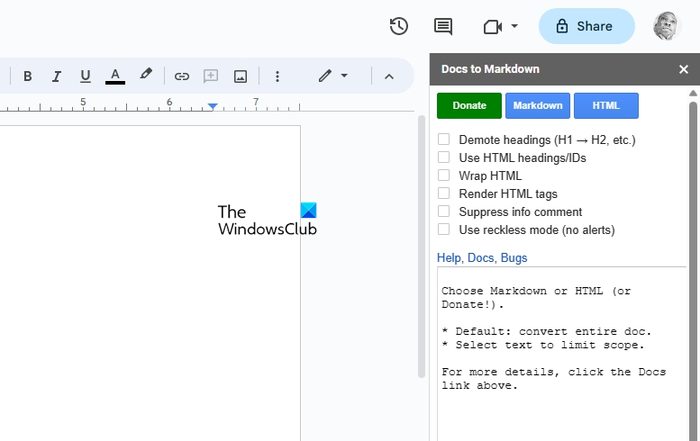Toggle Suppress info comment checkbox
The width and height of the screenshot is (700, 441).
pos(444,211)
